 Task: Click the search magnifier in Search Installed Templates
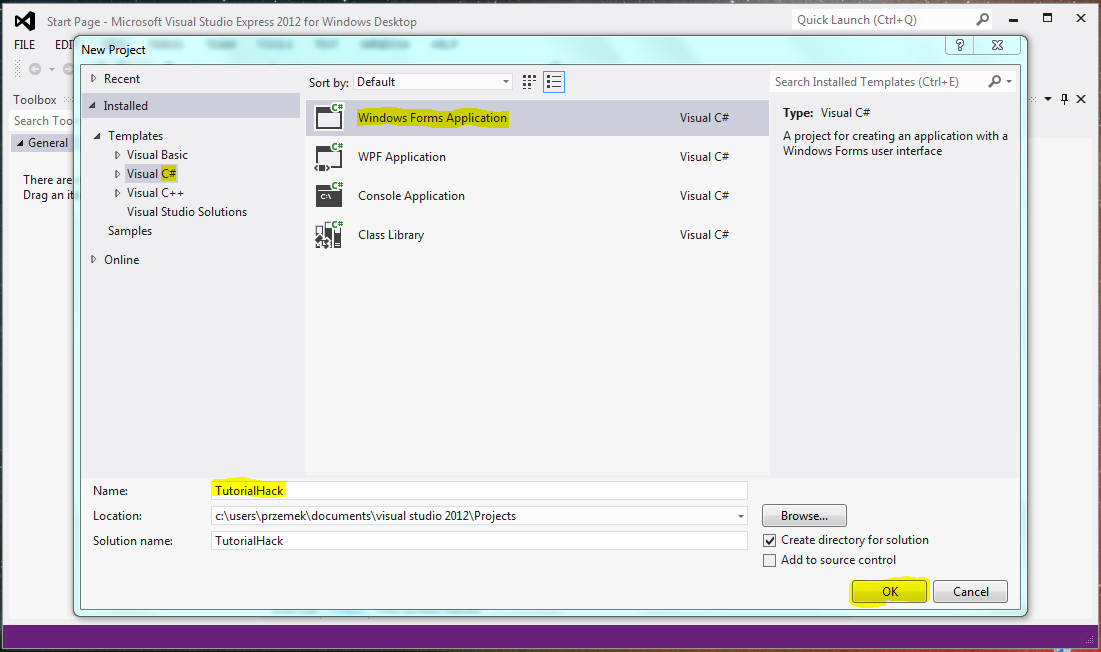(994, 81)
